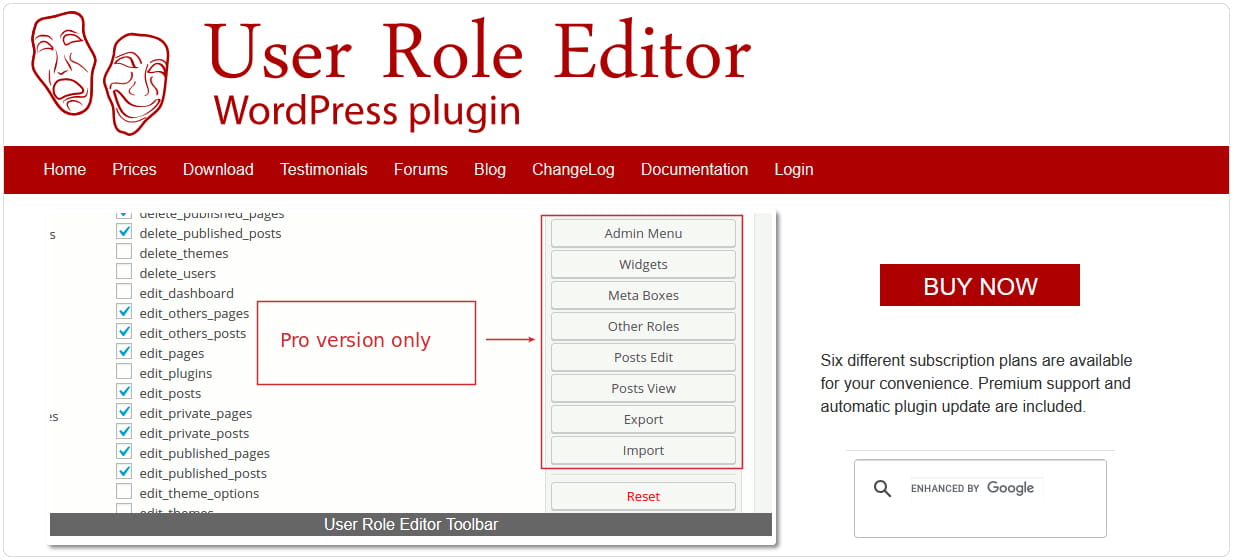Enable the delete_users checkbox
1234x560 pixels.
(x=124, y=272)
